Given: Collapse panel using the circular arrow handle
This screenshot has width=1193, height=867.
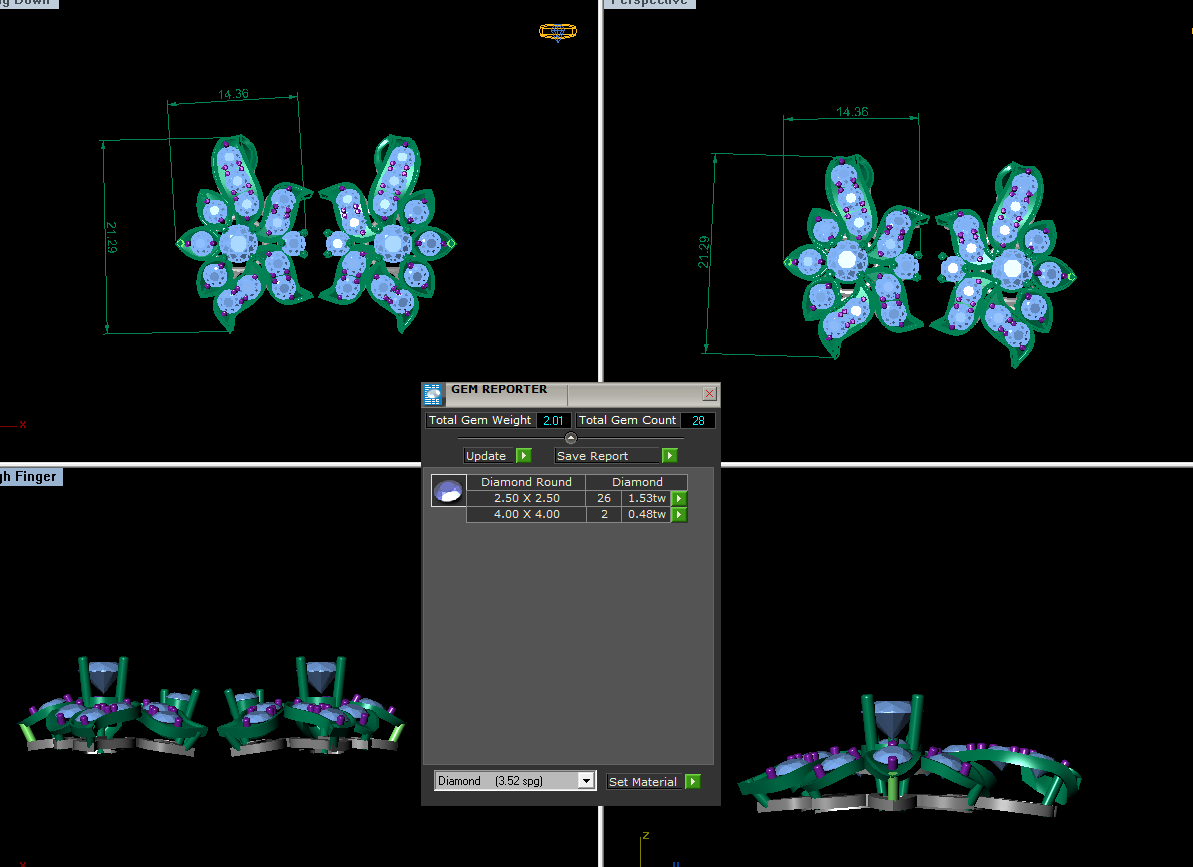Looking at the screenshot, I should pyautogui.click(x=571, y=438).
